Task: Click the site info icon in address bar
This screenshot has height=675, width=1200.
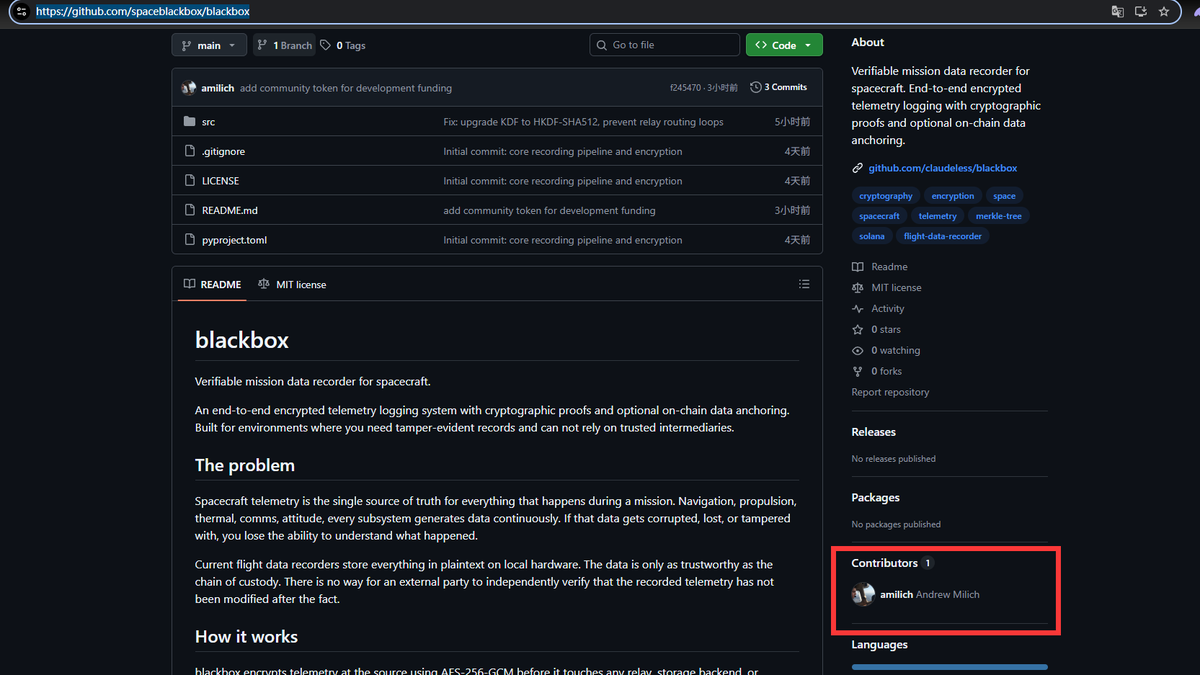Action: [21, 11]
